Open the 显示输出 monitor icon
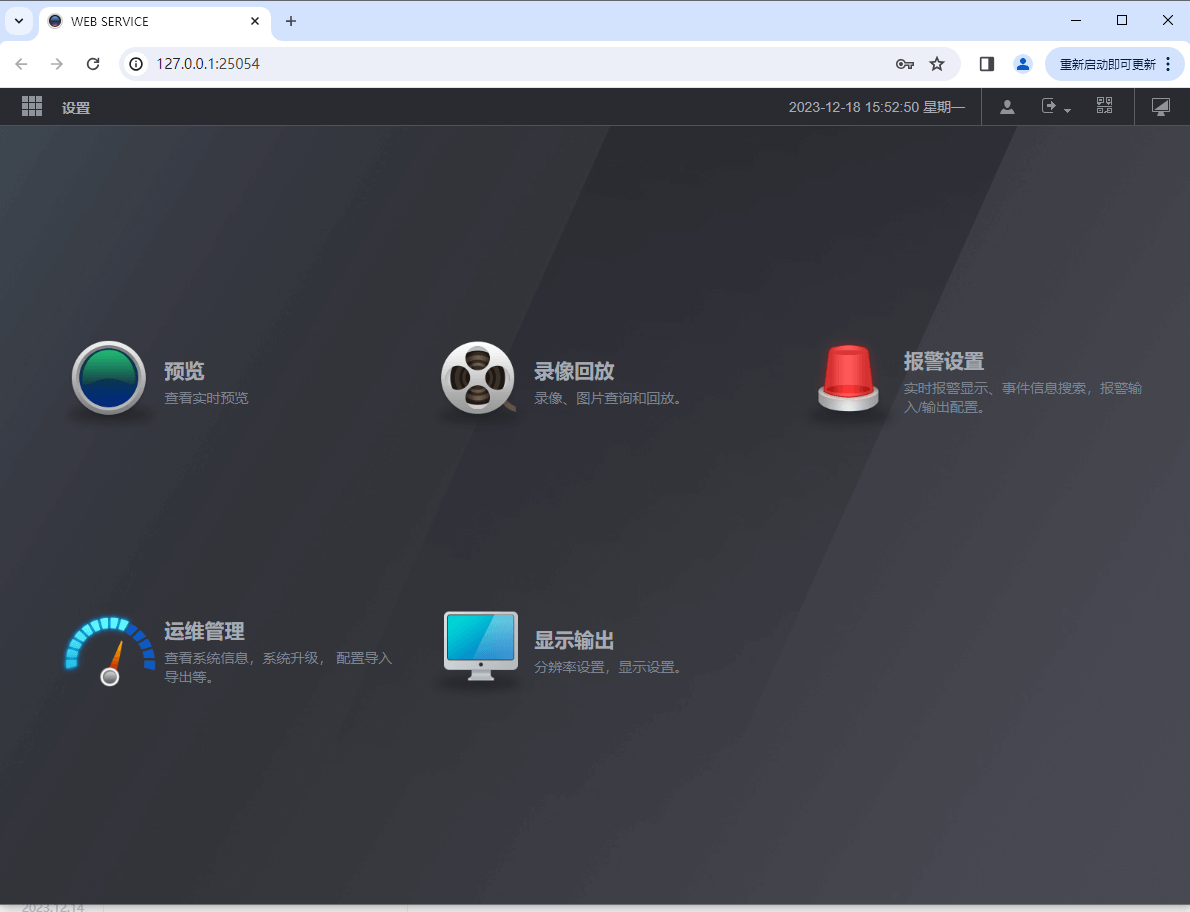The width and height of the screenshot is (1190, 912). pyautogui.click(x=480, y=645)
